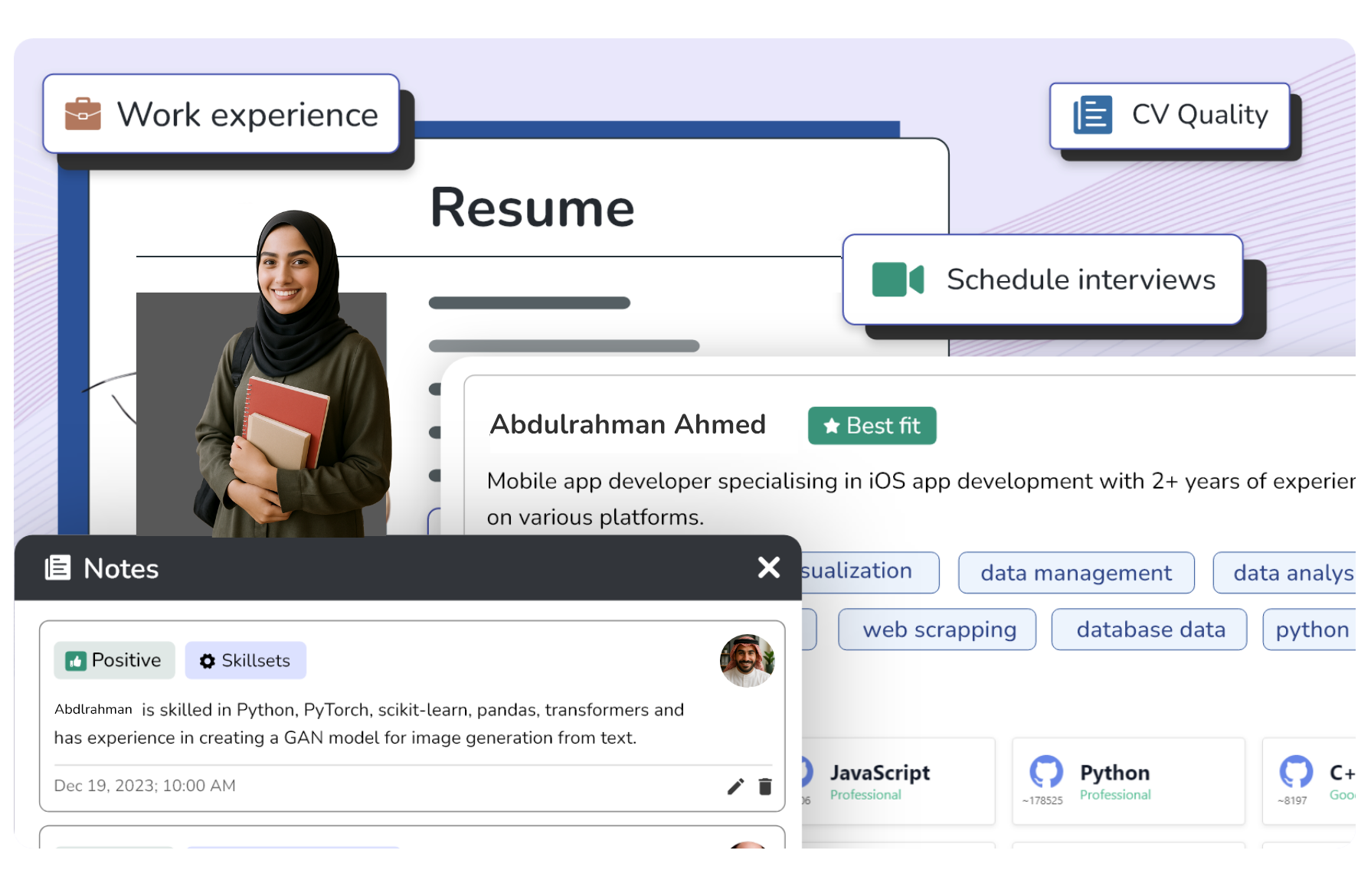Click the GitHub icon beside Python
Viewport: 1371px width, 896px height.
(1045, 772)
